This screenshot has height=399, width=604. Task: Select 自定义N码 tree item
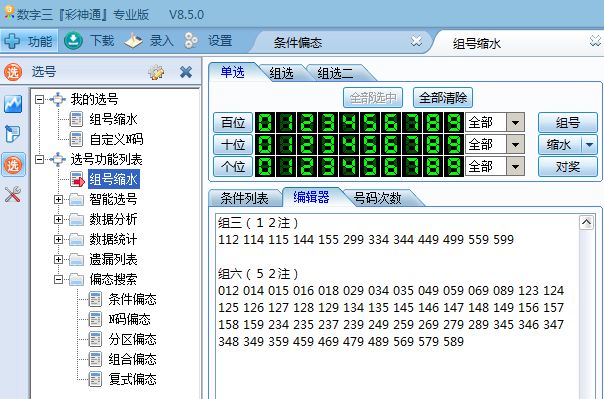[x=116, y=139]
